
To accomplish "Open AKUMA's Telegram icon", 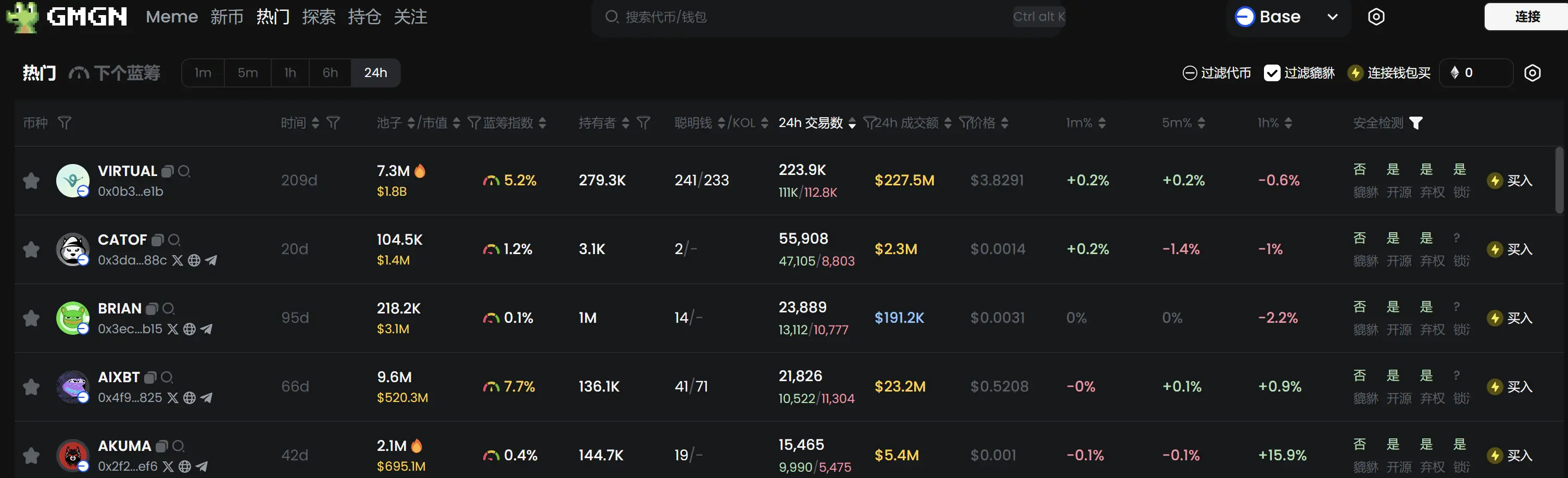I will click(x=202, y=467).
